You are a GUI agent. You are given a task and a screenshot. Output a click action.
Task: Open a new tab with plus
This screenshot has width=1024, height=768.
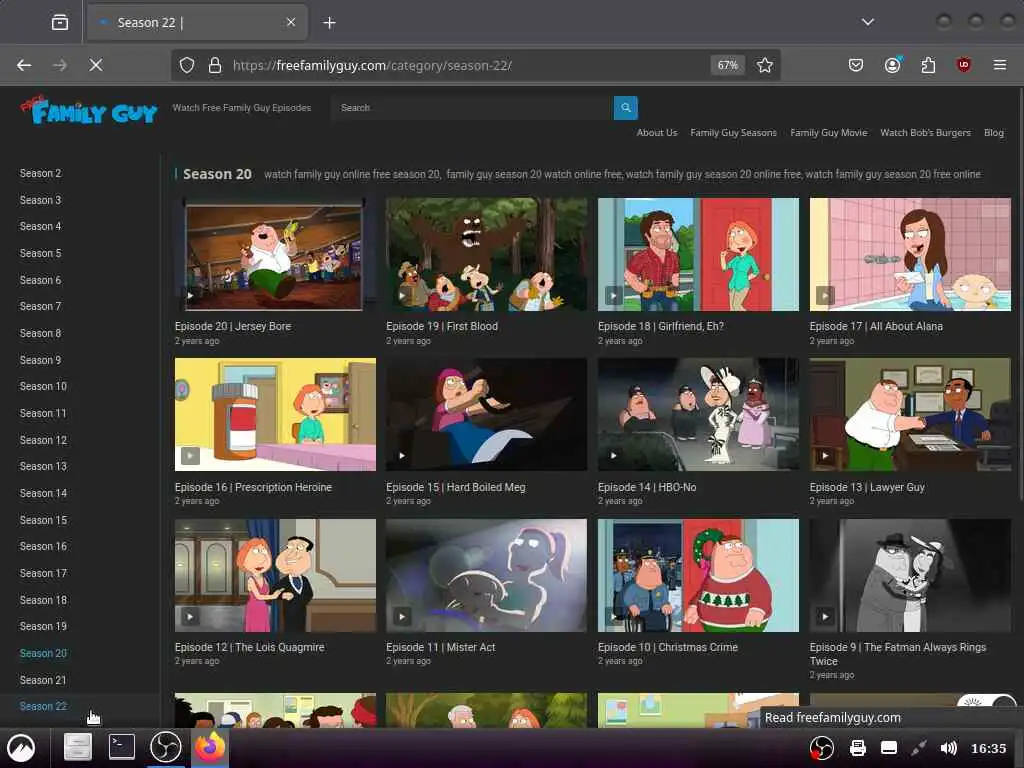tap(329, 23)
